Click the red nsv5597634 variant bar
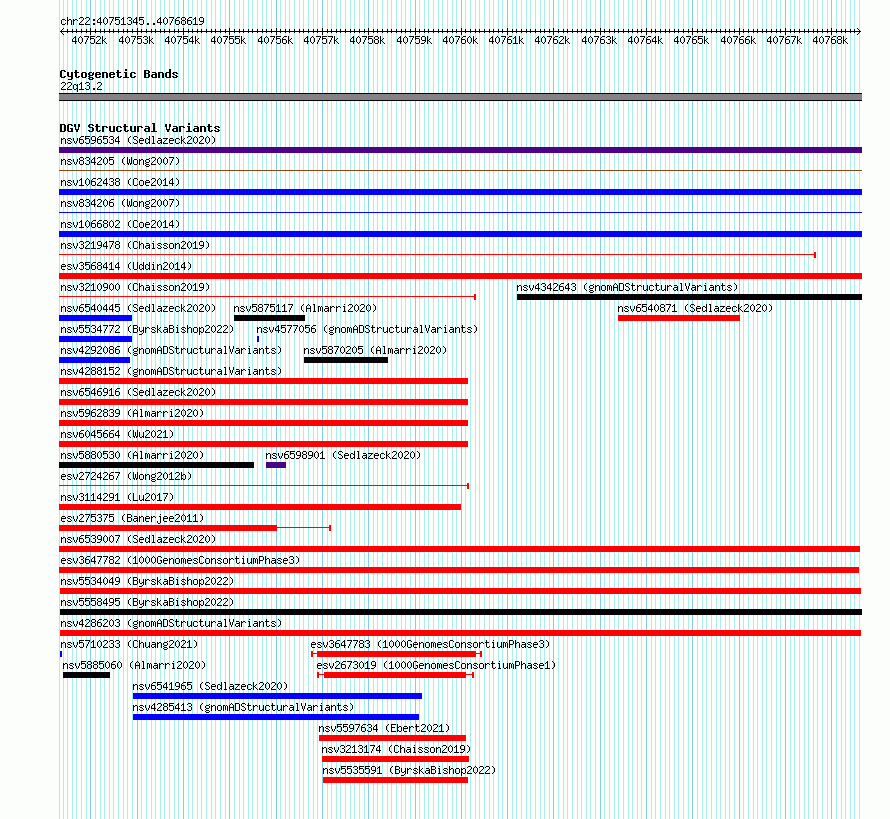 [x=392, y=738]
